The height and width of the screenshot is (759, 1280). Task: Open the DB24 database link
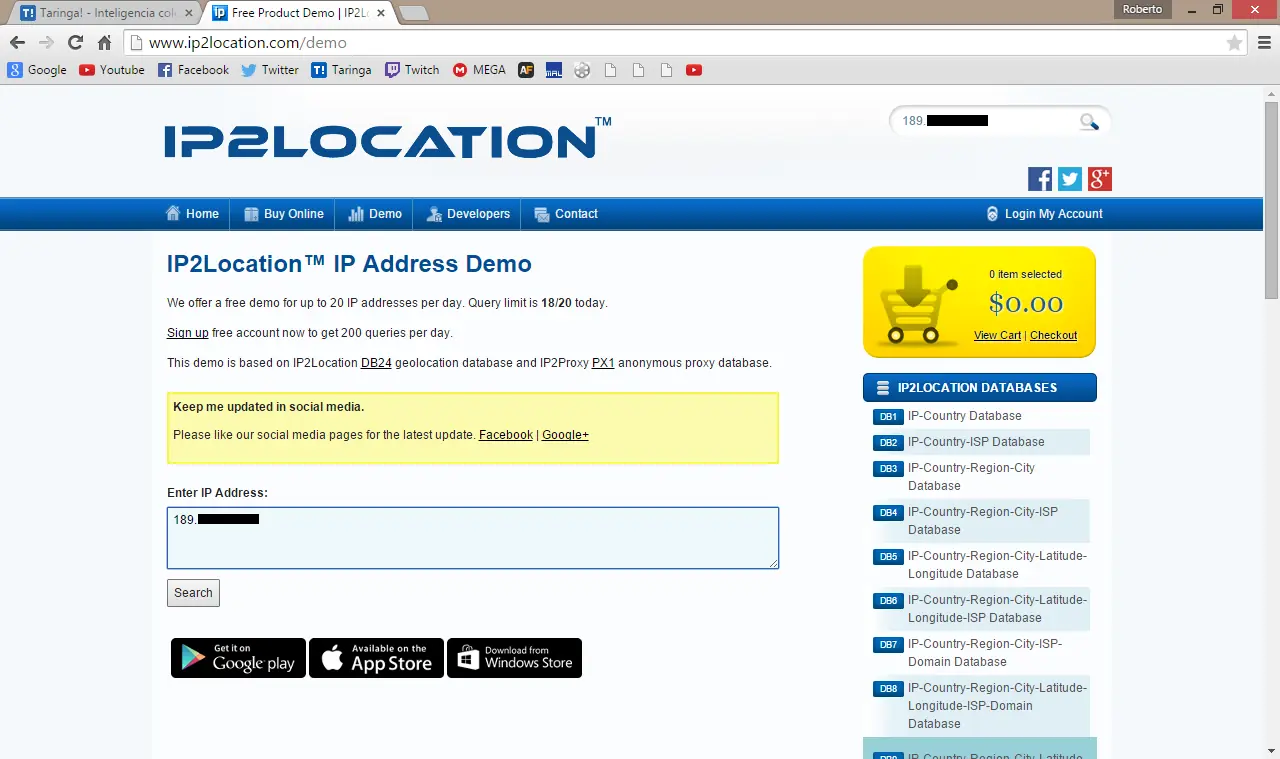click(376, 363)
